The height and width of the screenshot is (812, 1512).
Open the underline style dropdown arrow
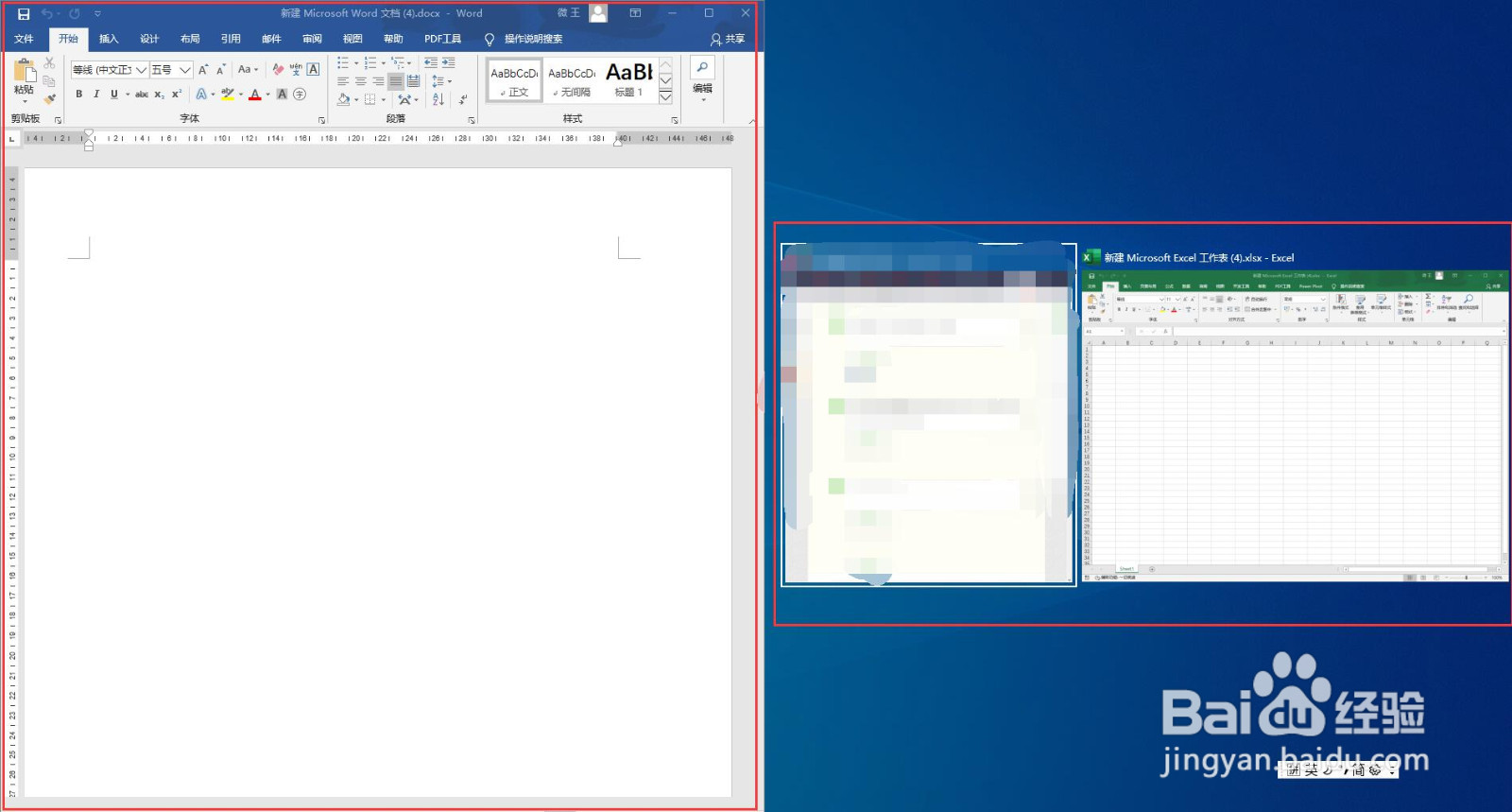[128, 95]
